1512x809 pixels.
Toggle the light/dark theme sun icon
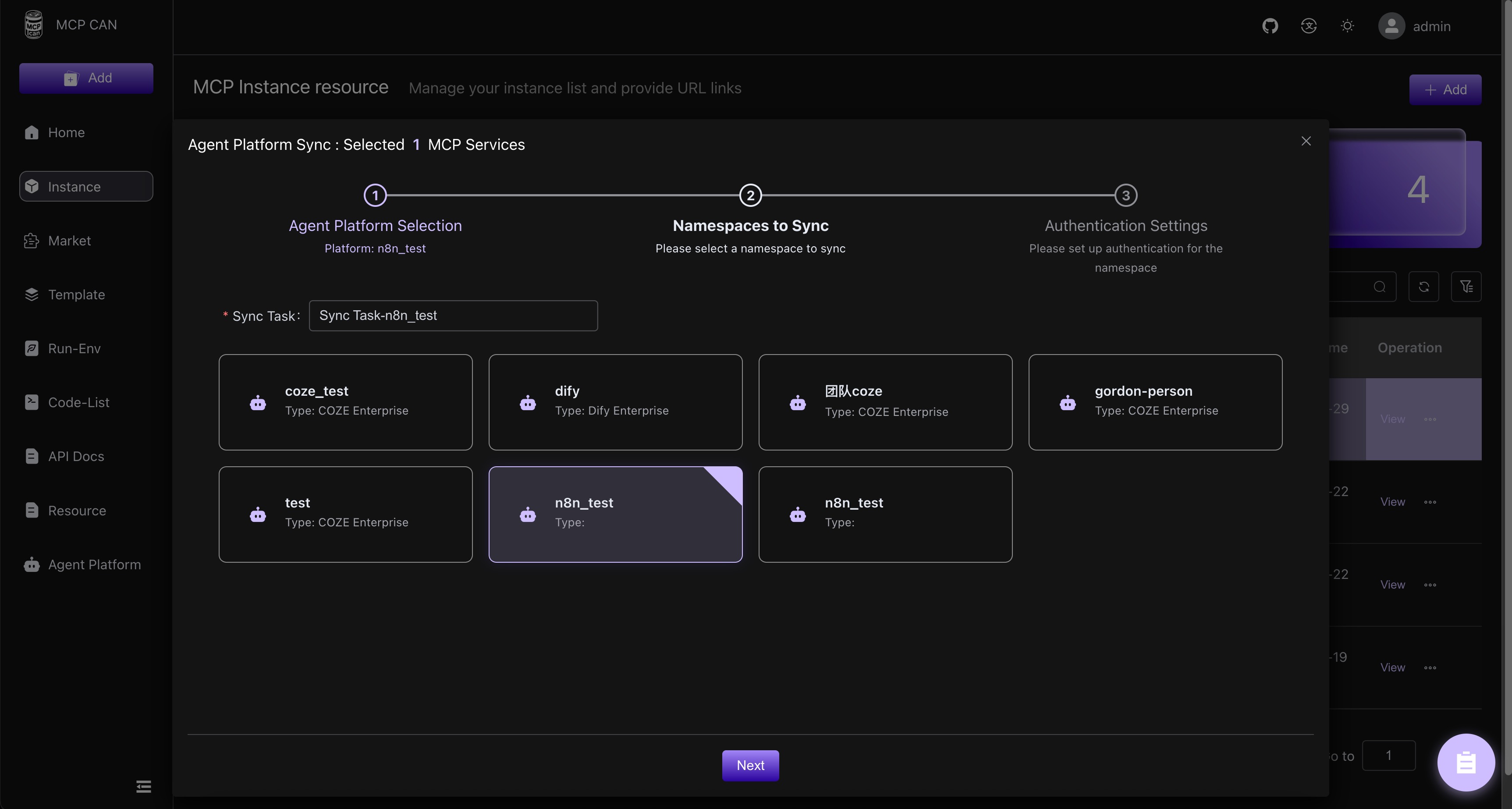coord(1347,26)
